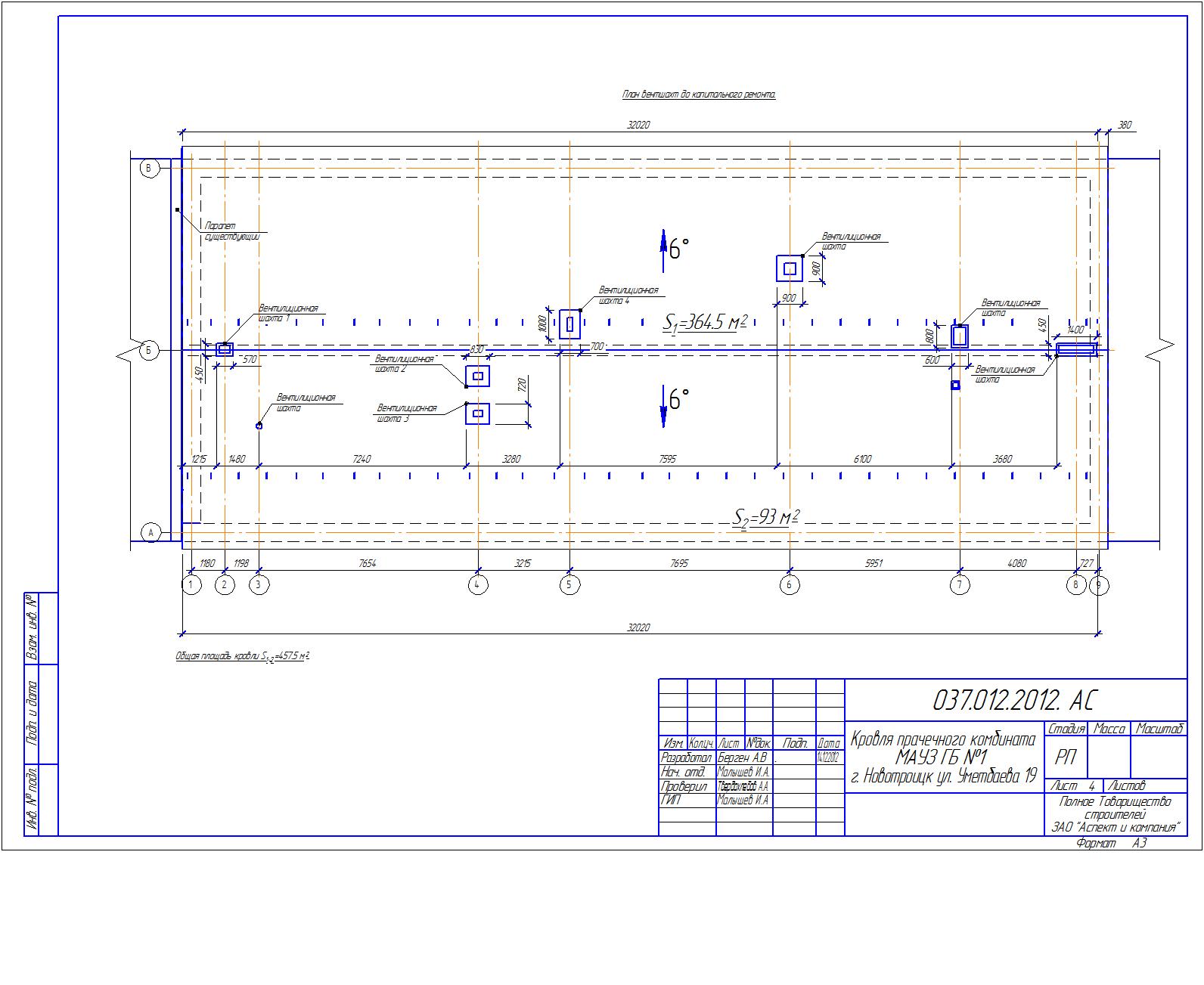This screenshot has height=985, width=1204.
Task: Select the '3215' dimension value
Action: coord(523,563)
